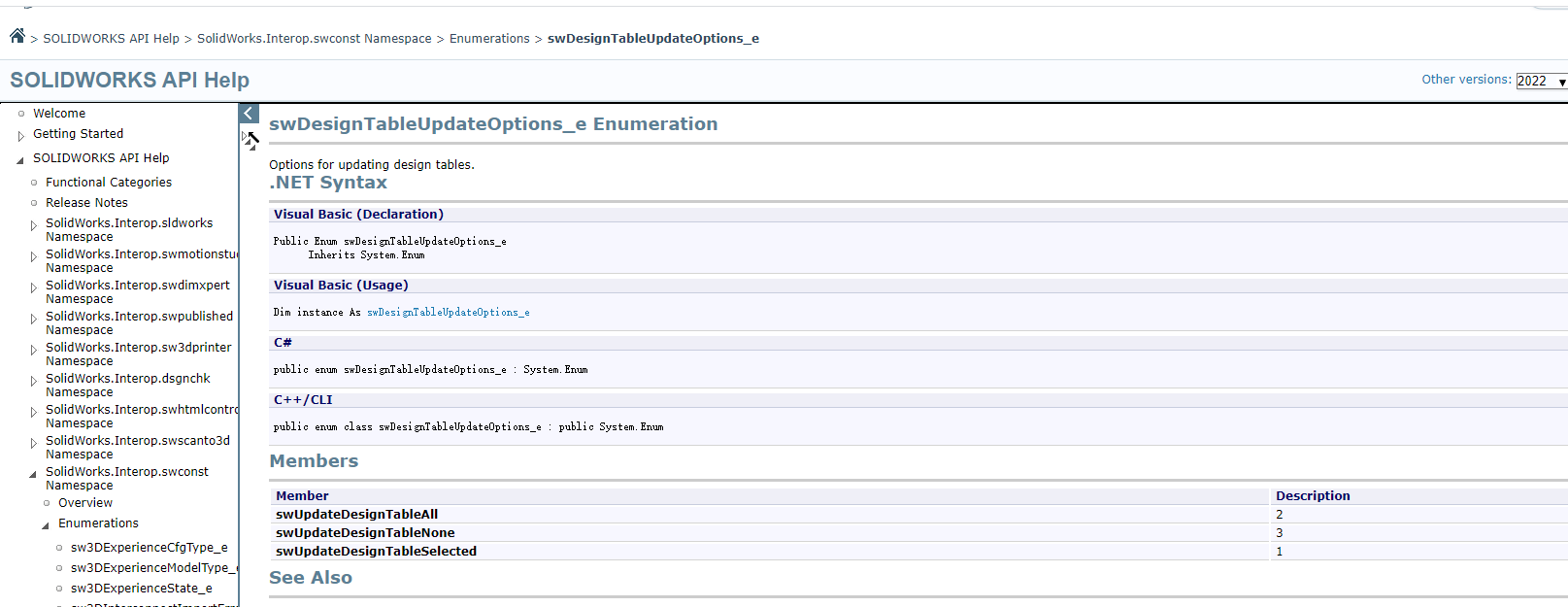Image resolution: width=1568 pixels, height=607 pixels.
Task: Go to SolidWorks.Interop.swconst Namespace breadcrumb
Action: click(x=314, y=39)
